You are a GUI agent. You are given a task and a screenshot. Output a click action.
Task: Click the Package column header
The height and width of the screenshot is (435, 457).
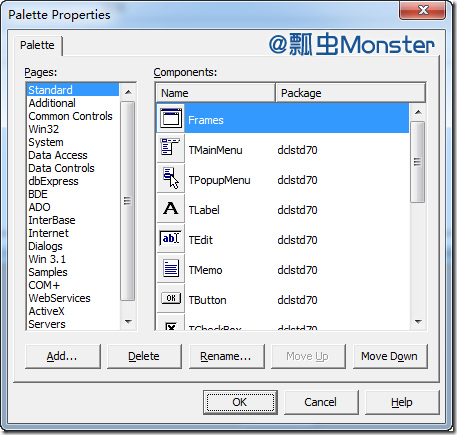click(350, 93)
